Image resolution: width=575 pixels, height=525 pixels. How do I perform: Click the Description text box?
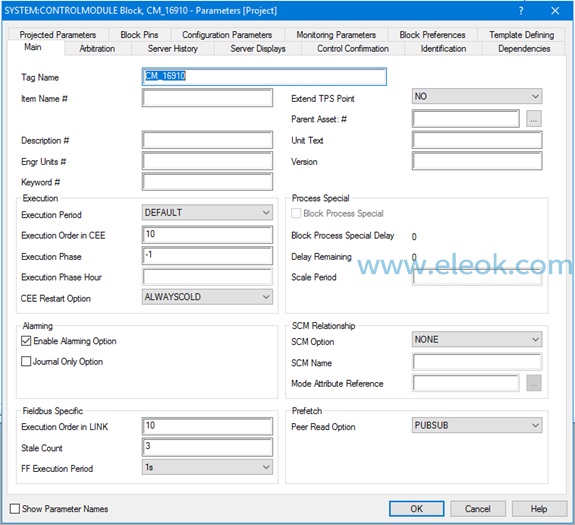click(207, 140)
